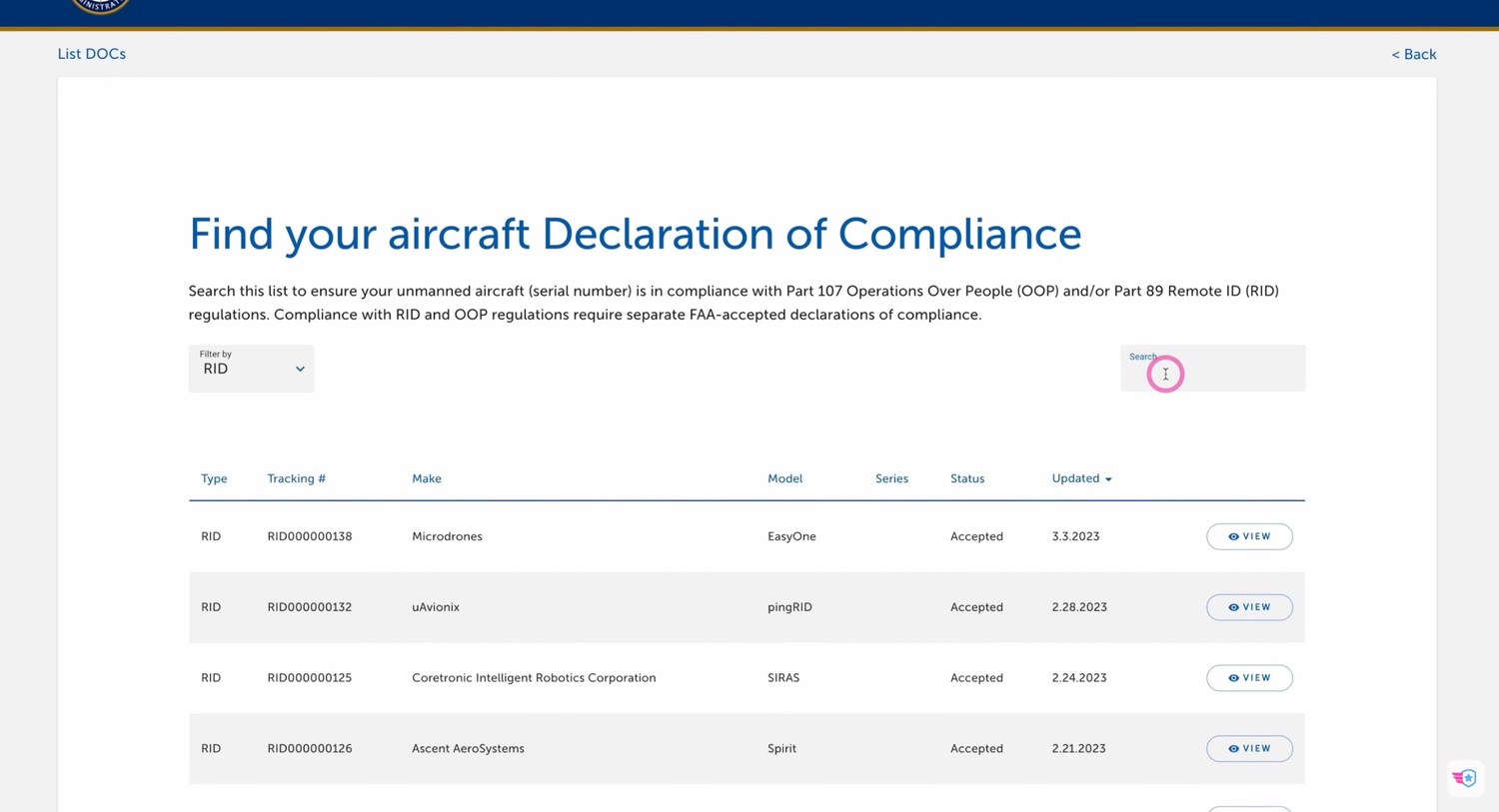Click the eye icon on uAvionix VIEW button
1499x812 pixels.
(1231, 606)
